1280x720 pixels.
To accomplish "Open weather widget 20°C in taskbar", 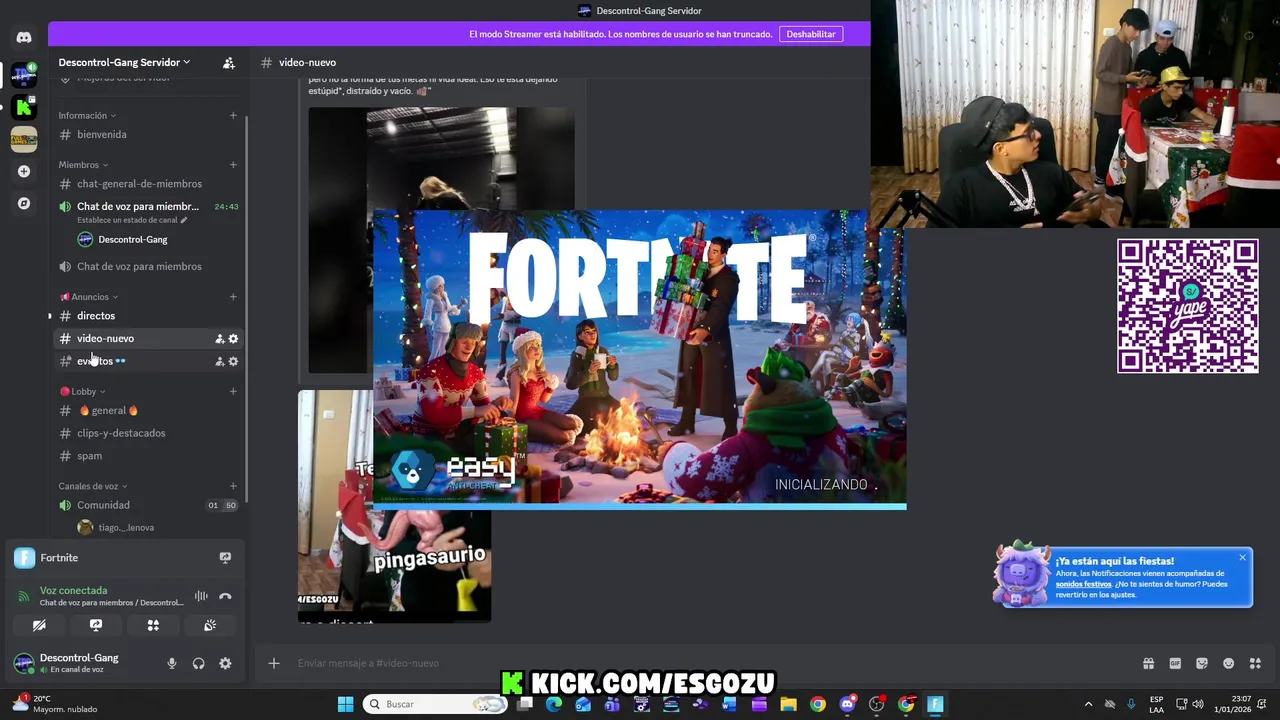I will (54, 704).
